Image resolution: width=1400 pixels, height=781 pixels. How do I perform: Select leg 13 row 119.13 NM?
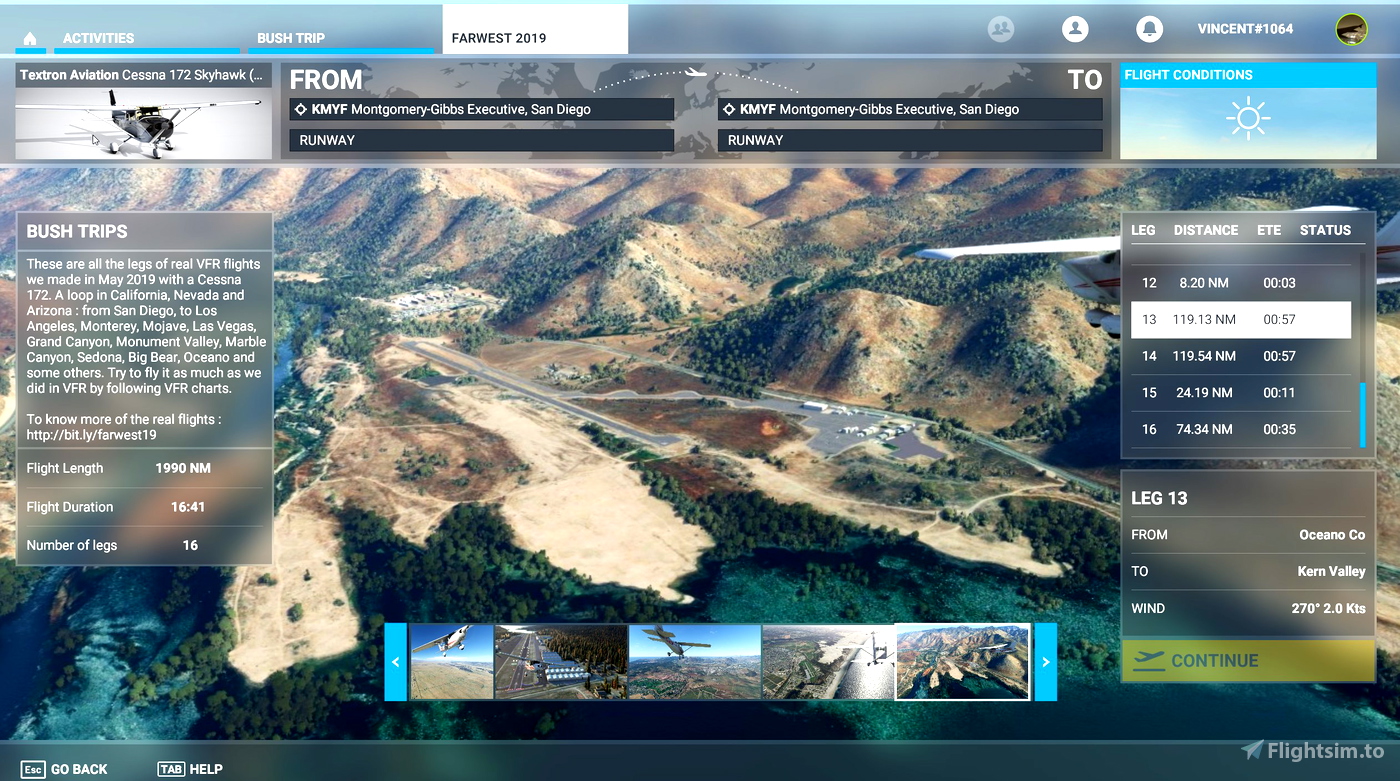tap(1241, 320)
